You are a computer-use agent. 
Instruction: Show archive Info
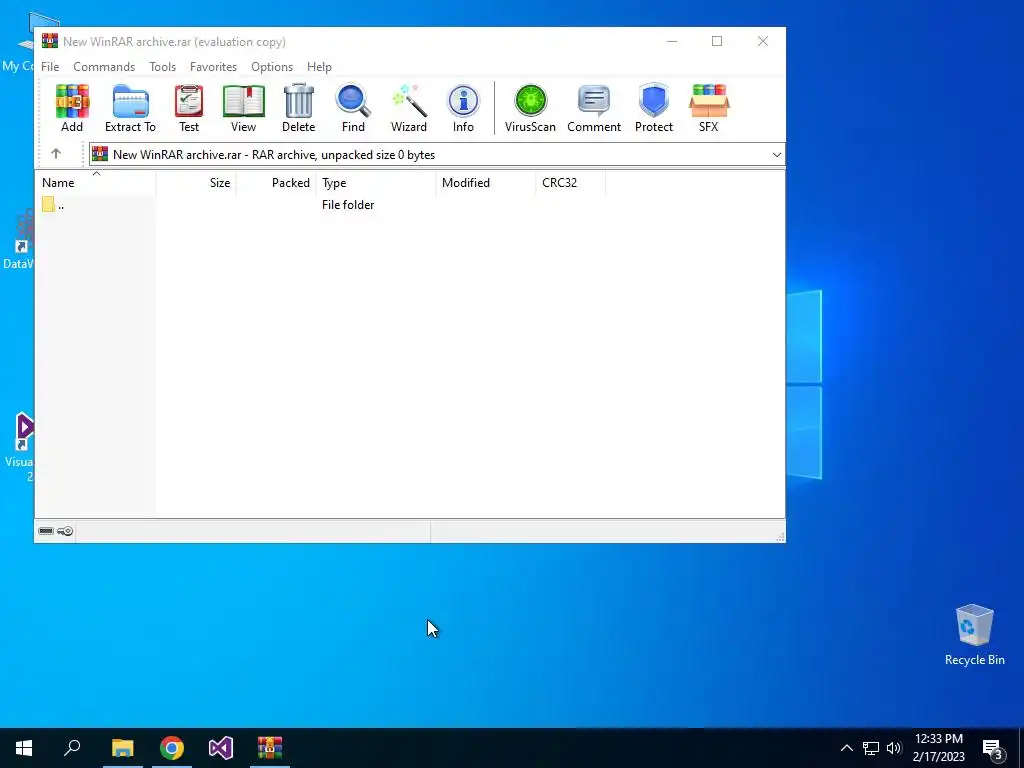(x=463, y=108)
